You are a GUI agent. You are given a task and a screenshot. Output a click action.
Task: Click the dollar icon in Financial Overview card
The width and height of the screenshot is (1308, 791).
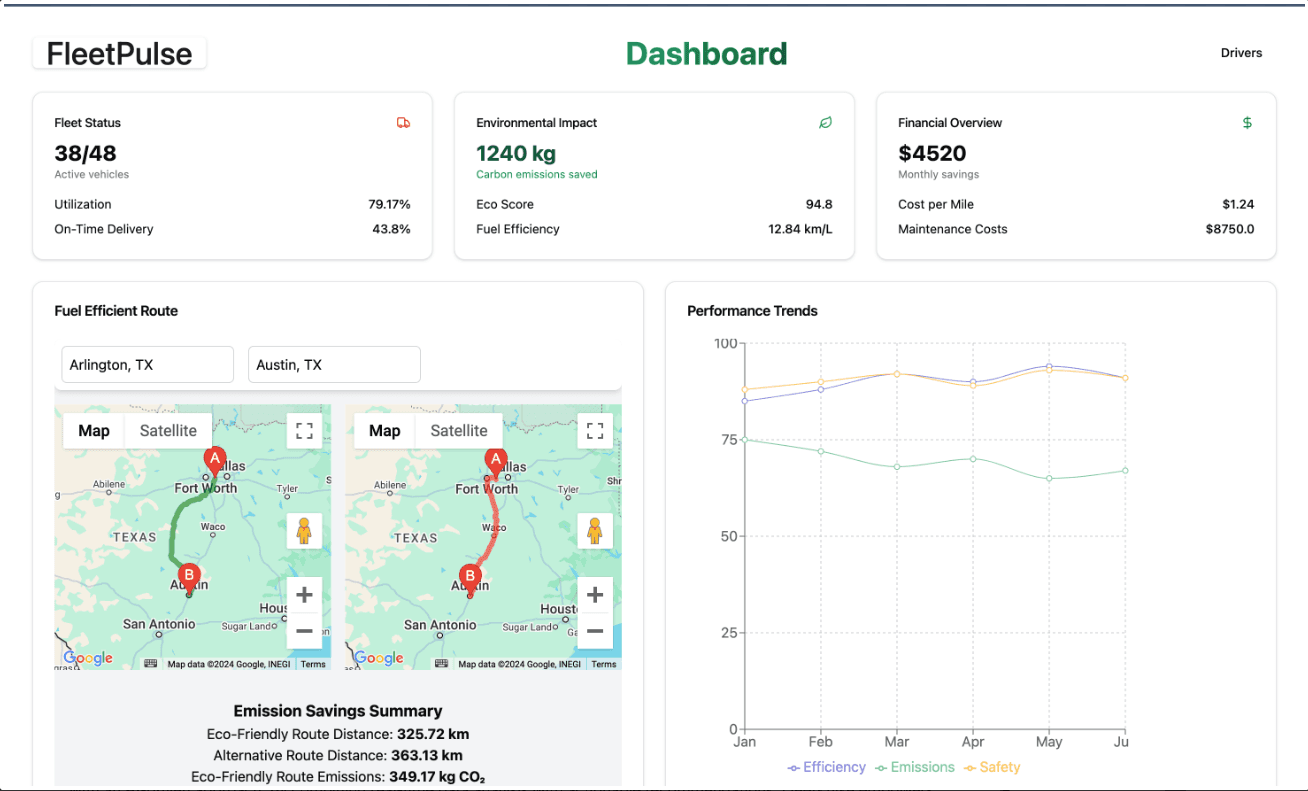(1247, 123)
